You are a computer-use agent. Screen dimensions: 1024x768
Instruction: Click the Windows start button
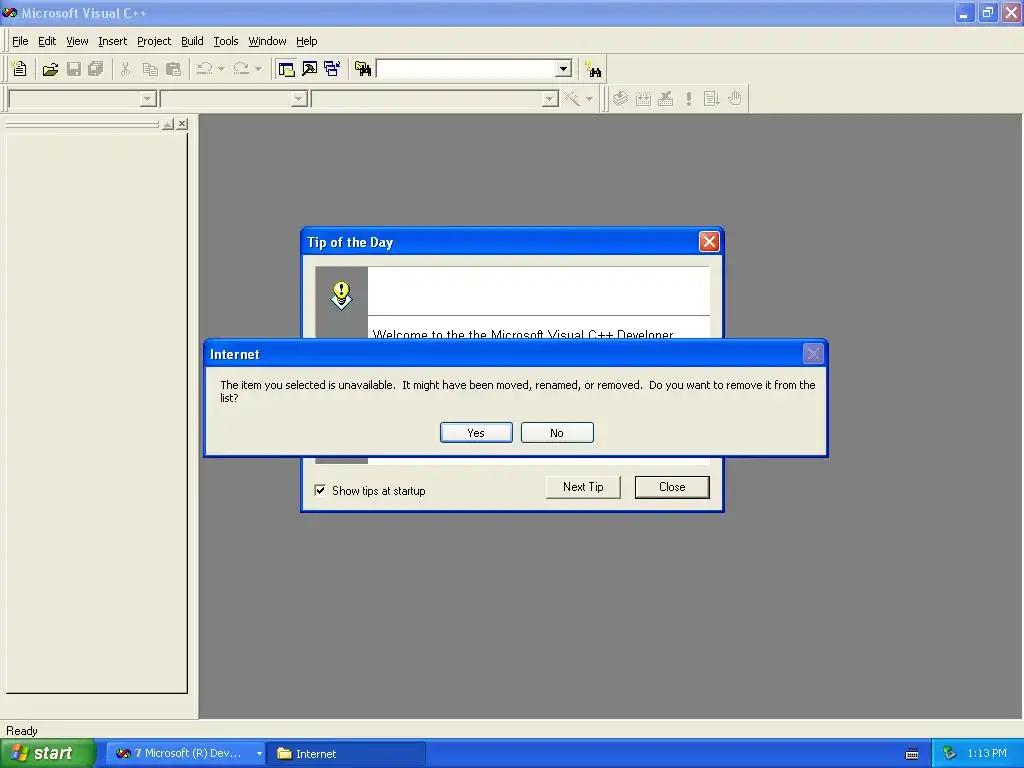pos(47,754)
